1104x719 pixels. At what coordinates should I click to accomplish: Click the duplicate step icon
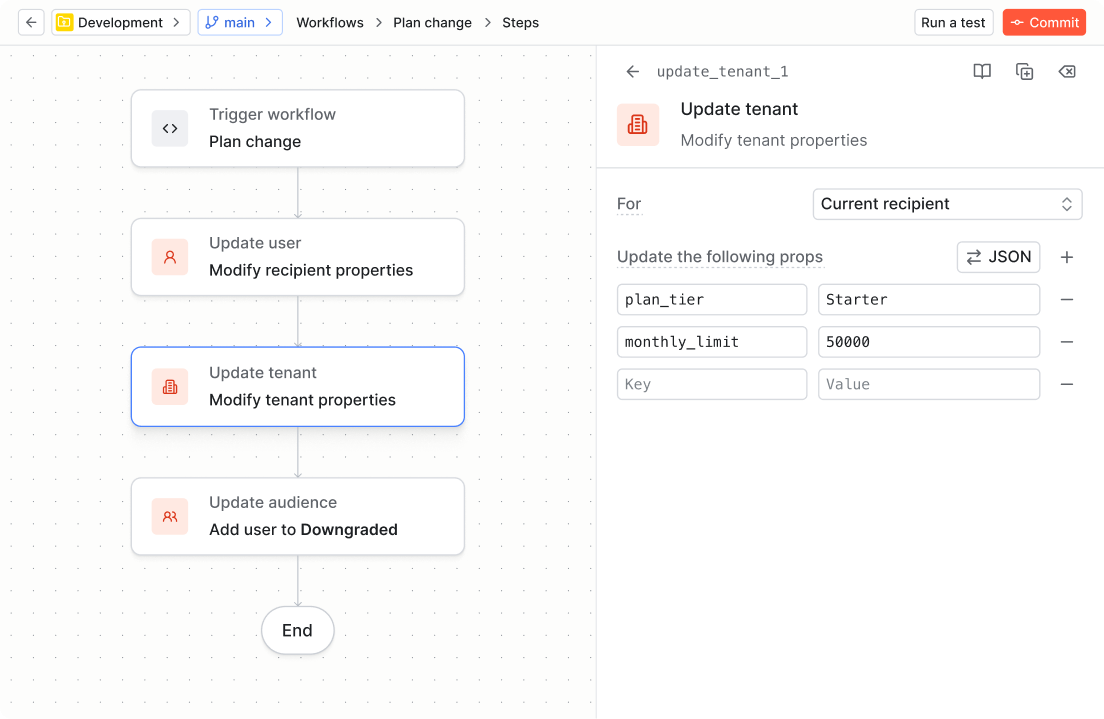click(x=1024, y=72)
